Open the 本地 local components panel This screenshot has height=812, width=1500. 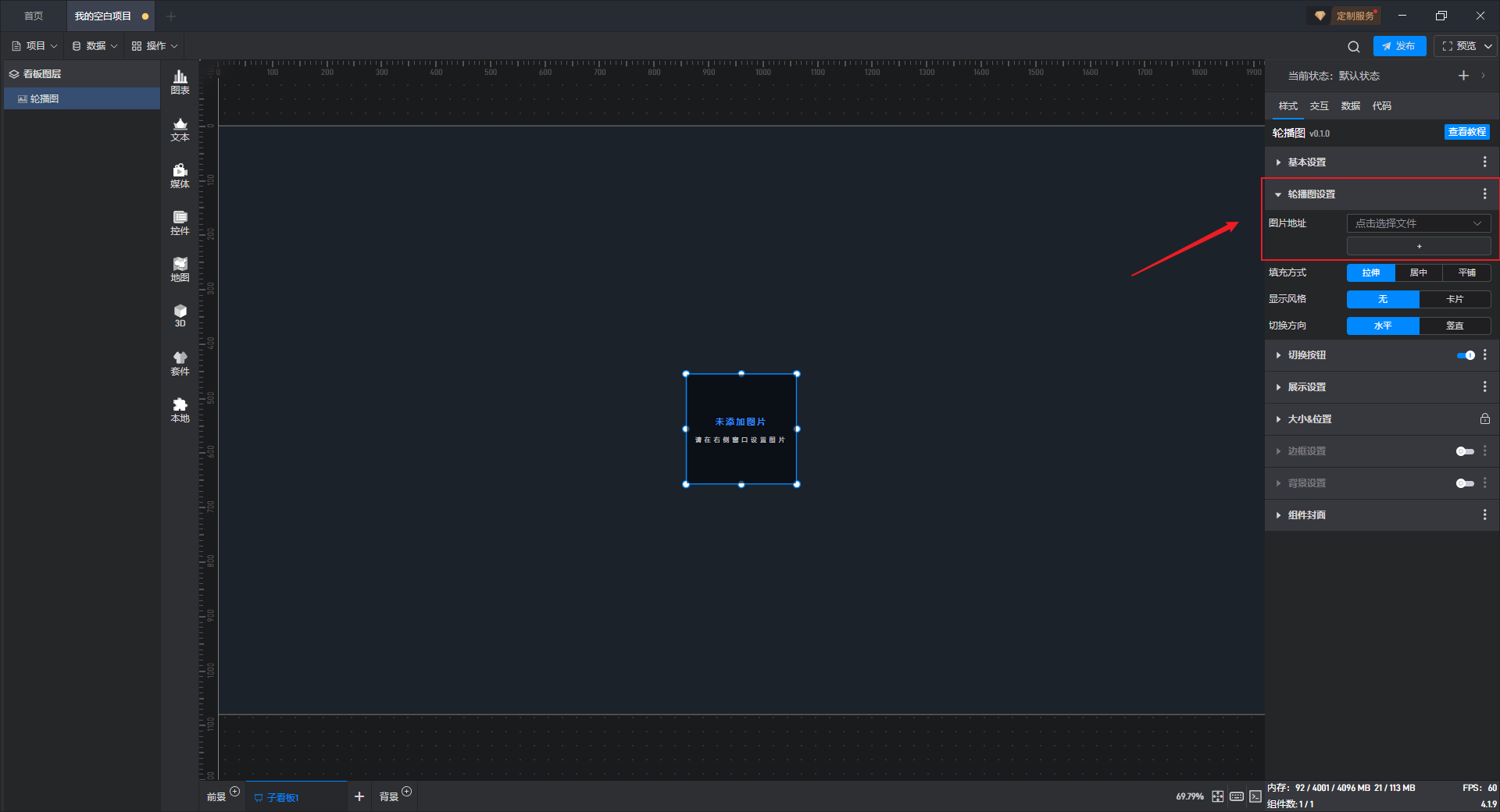click(180, 410)
